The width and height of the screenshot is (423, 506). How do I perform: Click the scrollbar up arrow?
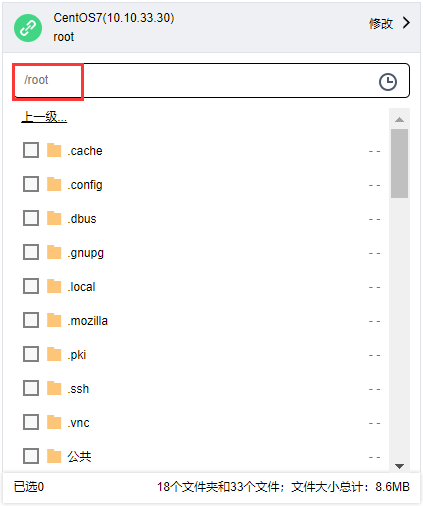coord(399,119)
